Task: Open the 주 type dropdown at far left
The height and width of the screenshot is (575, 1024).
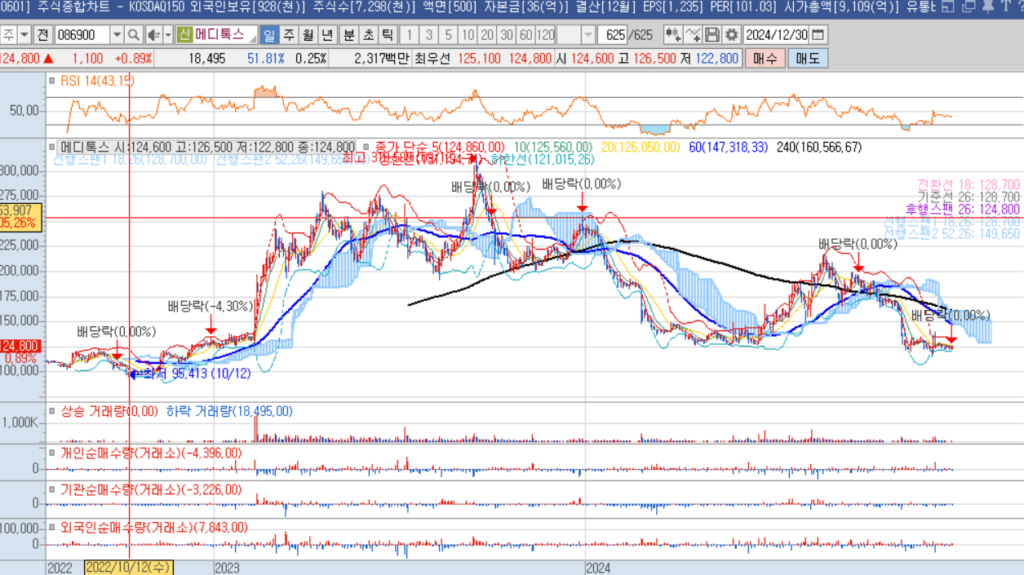Action: [x=23, y=34]
